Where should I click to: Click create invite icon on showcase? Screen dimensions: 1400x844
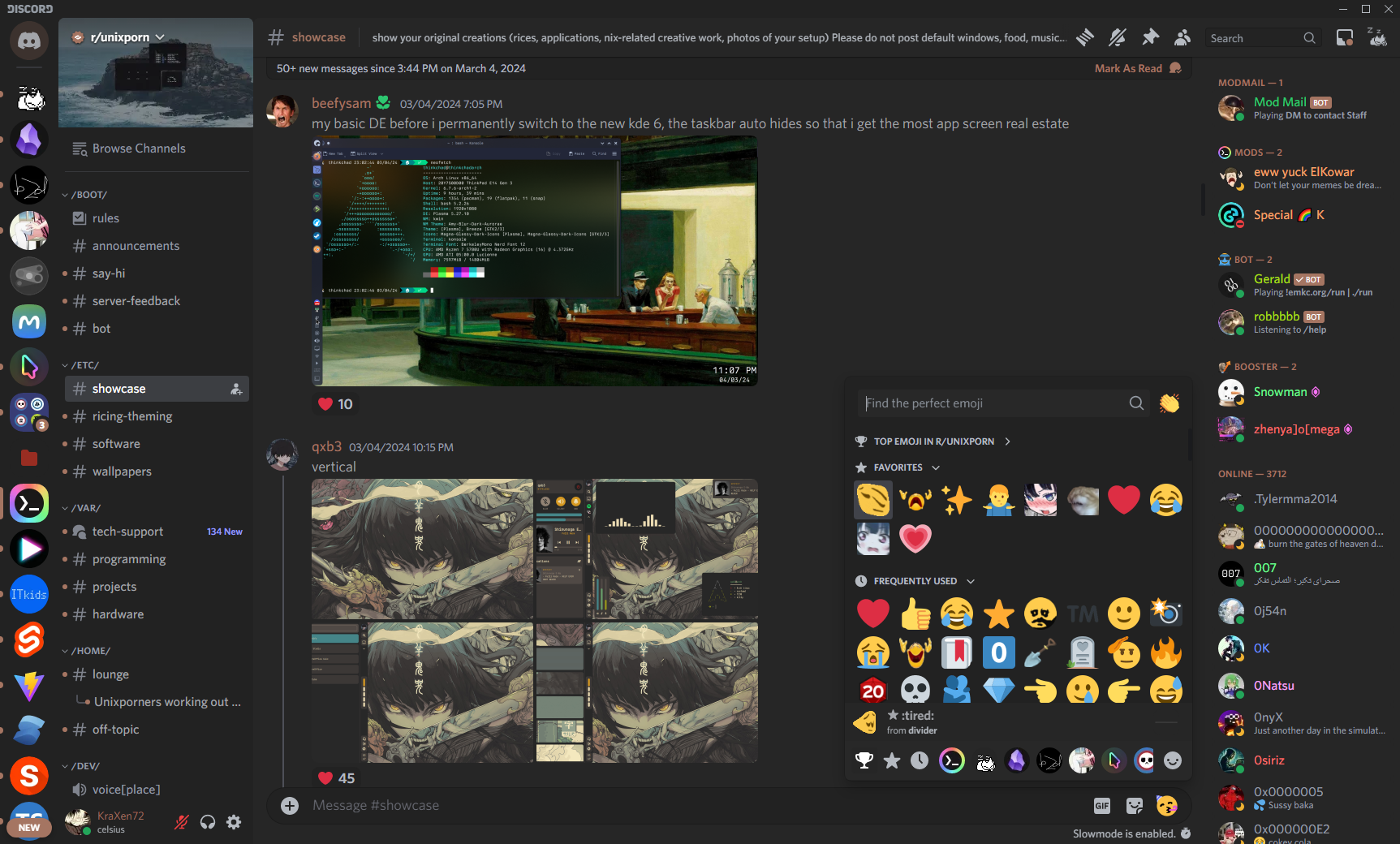236,389
